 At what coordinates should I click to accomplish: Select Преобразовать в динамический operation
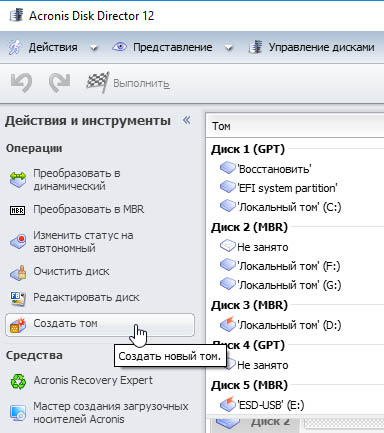pos(77,180)
